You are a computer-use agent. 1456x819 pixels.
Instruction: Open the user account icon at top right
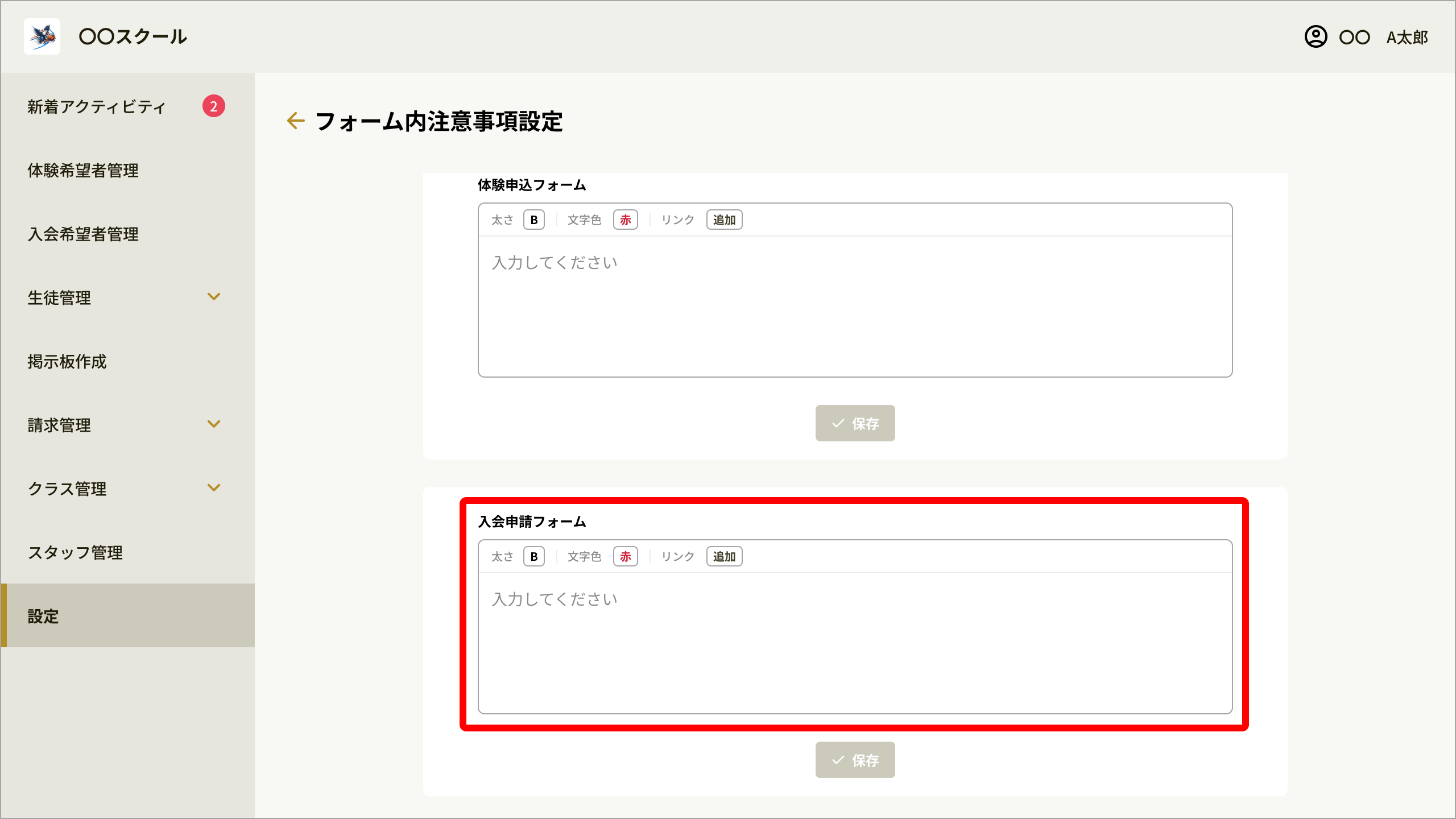[1316, 37]
